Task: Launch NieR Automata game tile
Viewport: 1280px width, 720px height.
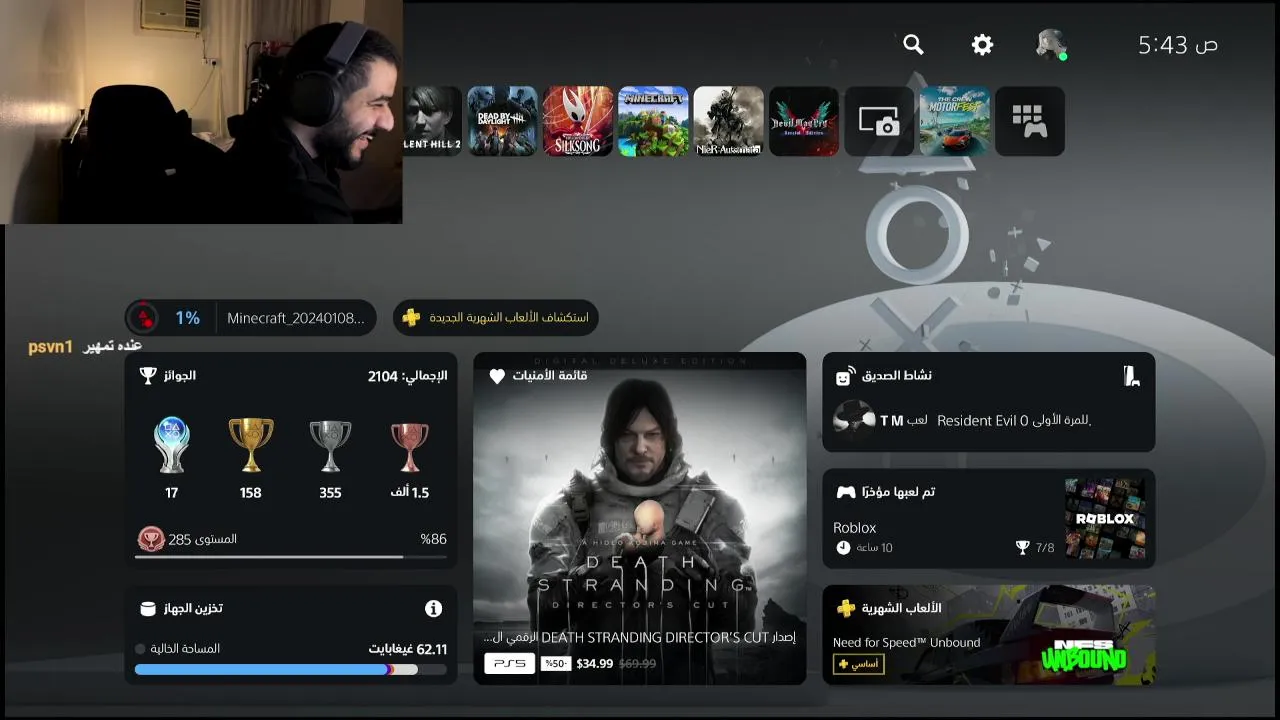Action: [x=729, y=121]
